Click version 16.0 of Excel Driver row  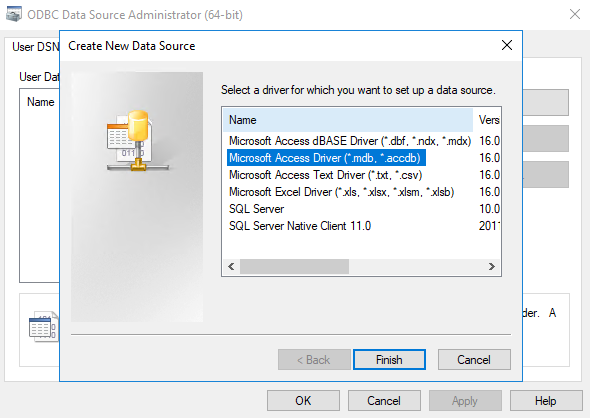[489, 192]
